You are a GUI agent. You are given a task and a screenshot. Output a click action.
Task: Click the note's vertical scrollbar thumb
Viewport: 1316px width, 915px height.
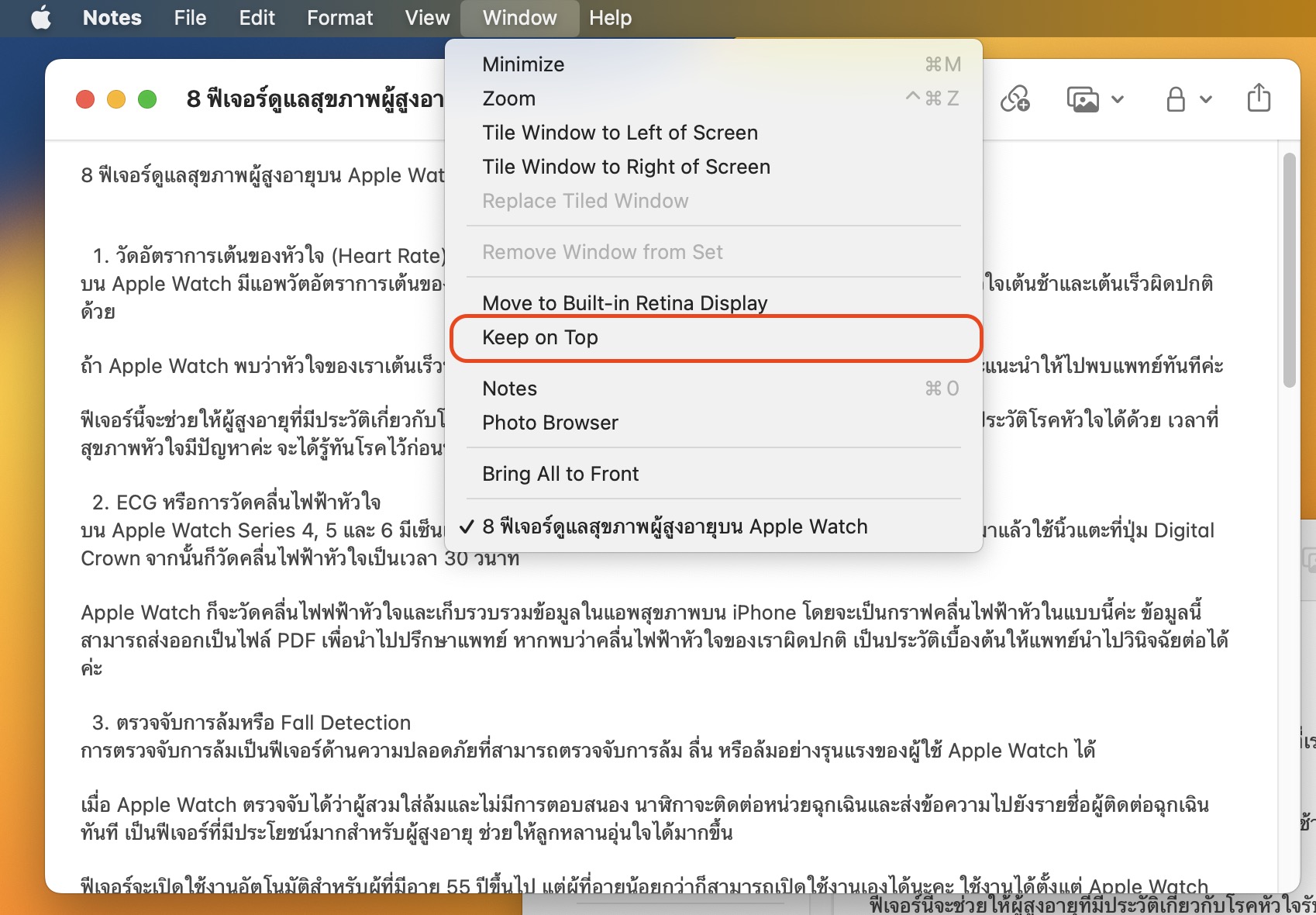coord(1289,270)
